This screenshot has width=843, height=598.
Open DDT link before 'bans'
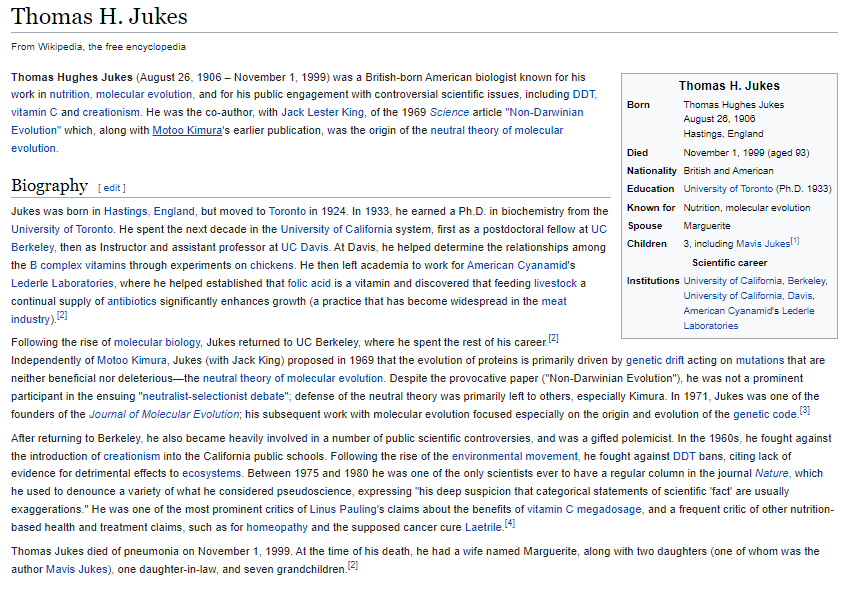point(684,457)
